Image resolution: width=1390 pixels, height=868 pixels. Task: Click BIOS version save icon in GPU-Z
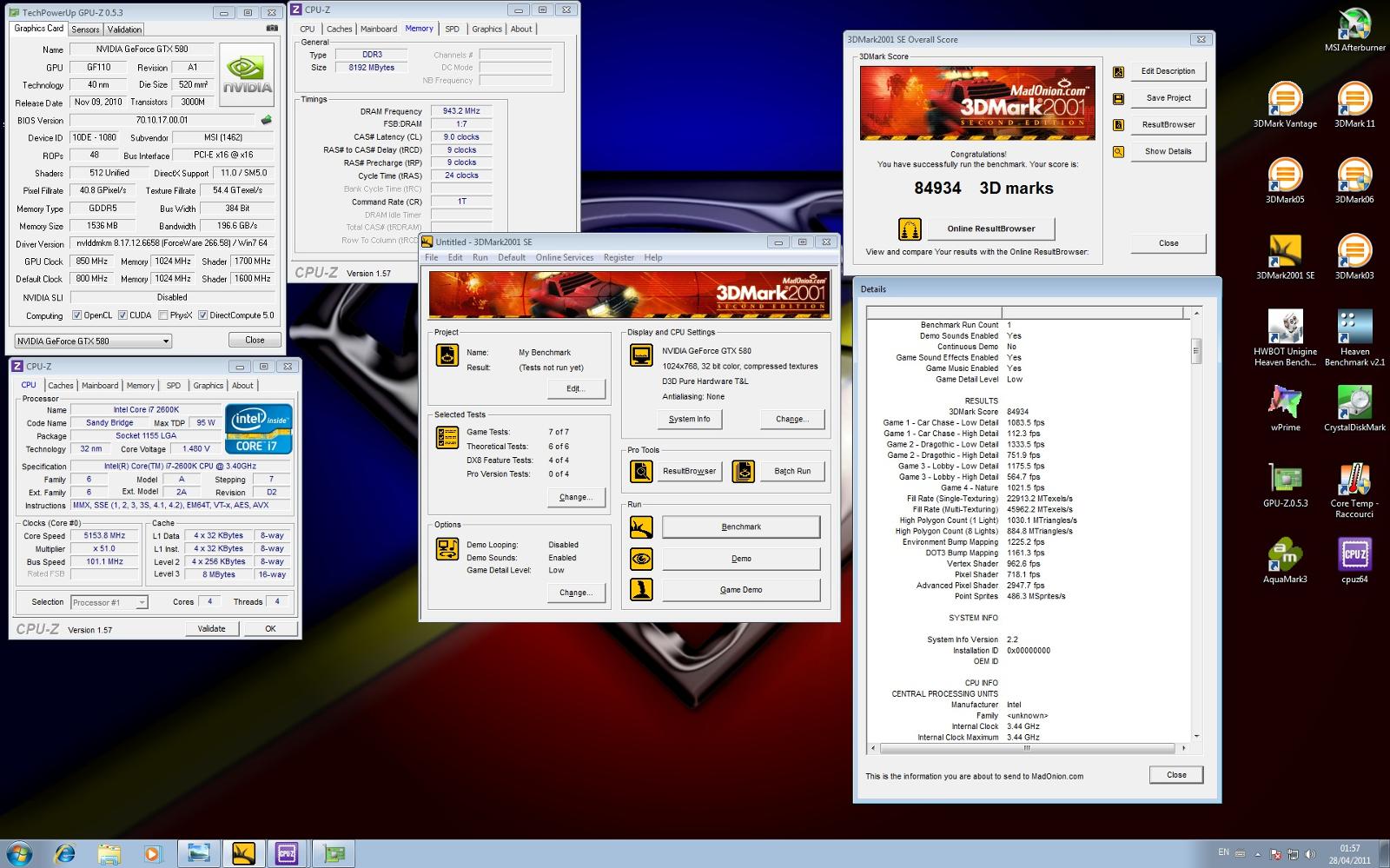tap(267, 120)
